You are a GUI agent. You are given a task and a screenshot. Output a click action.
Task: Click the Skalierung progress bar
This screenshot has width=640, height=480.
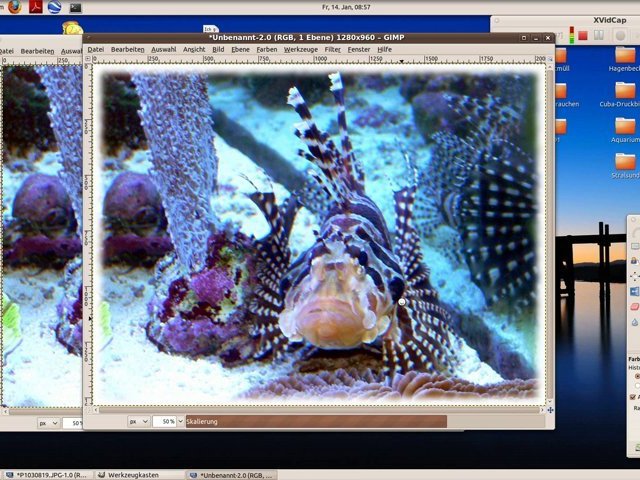[x=315, y=422]
